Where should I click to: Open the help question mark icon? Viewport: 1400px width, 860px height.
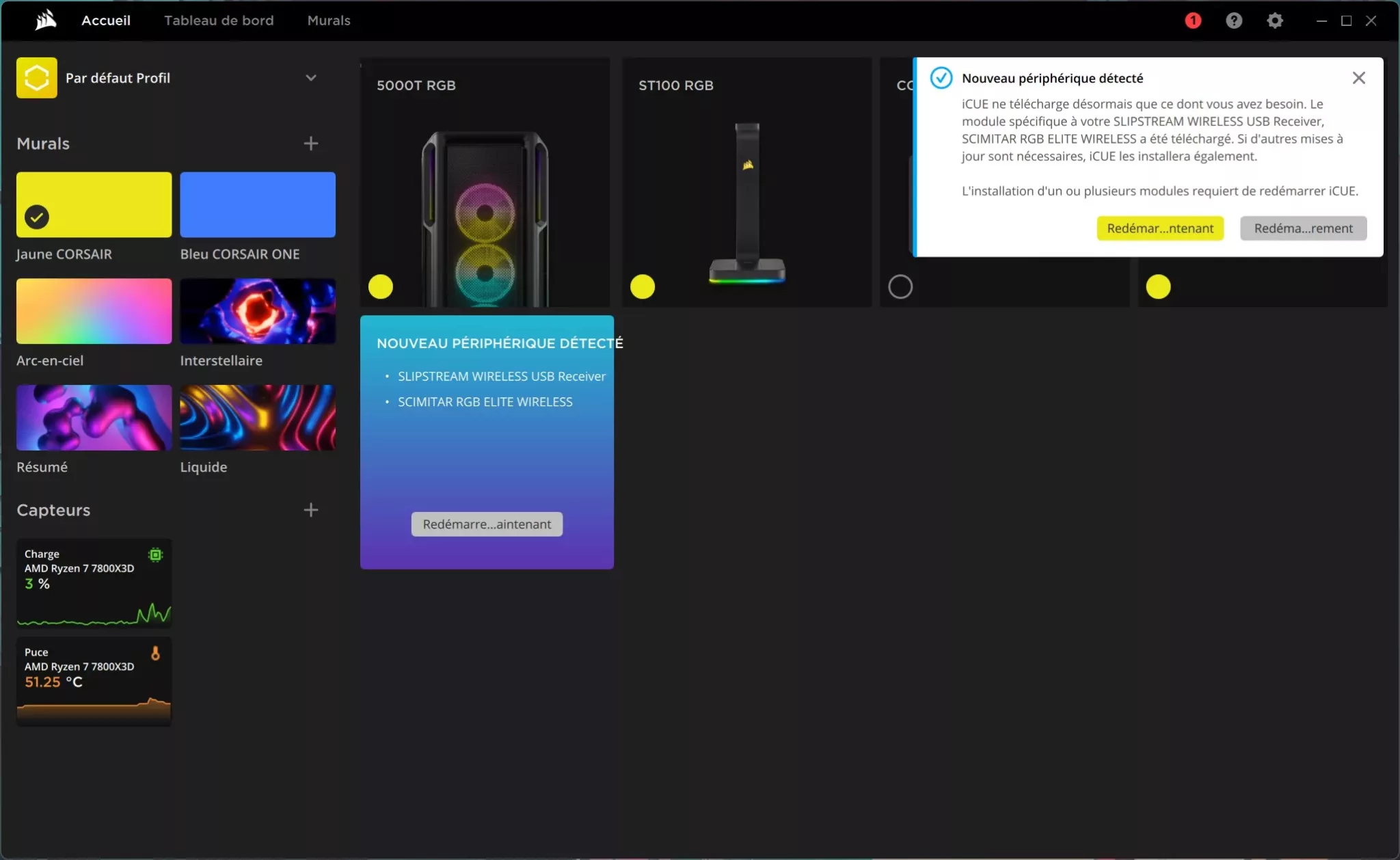[1234, 21]
